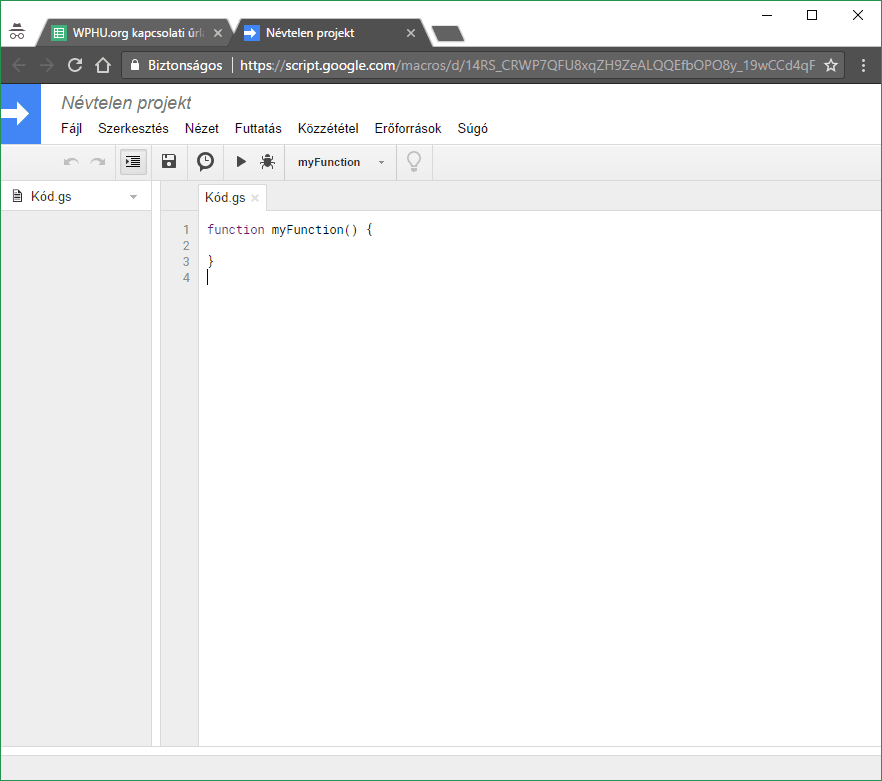Click the Debug bug icon

pos(267,162)
